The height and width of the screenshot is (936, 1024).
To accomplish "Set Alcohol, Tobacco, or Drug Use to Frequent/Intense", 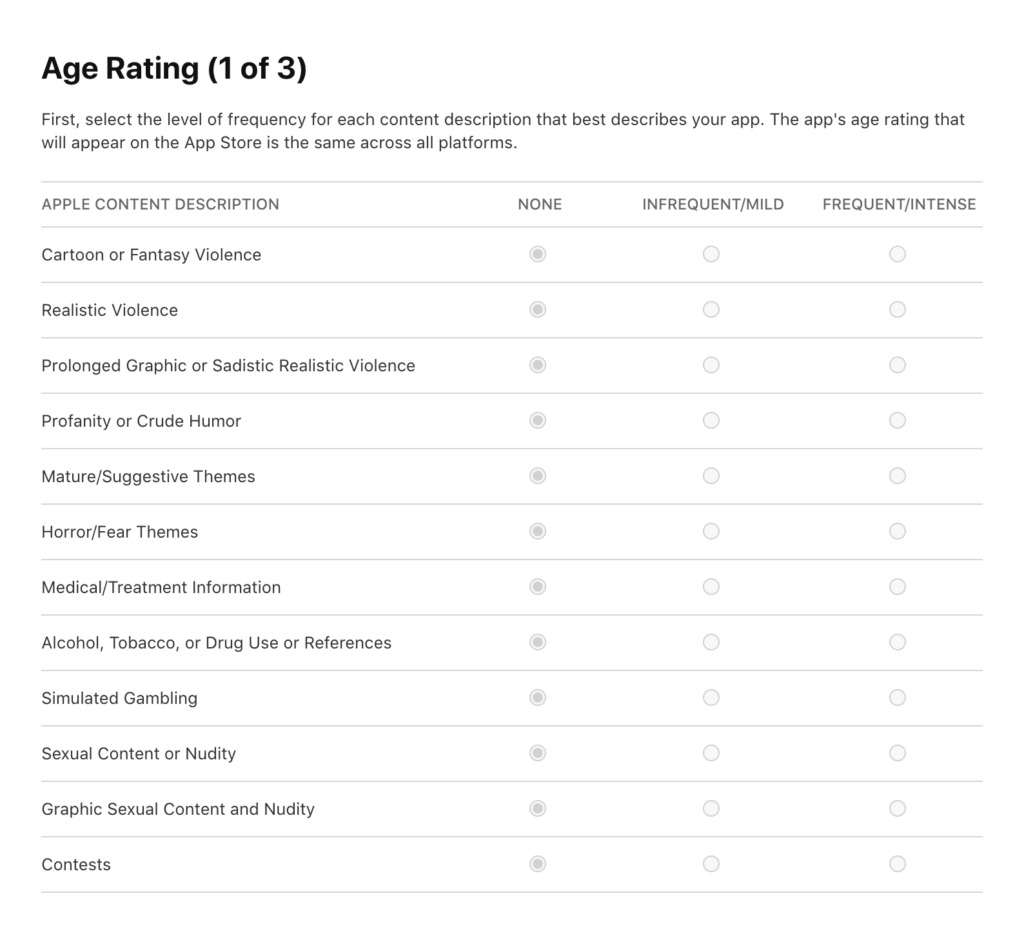I will pyautogui.click(x=897, y=643).
